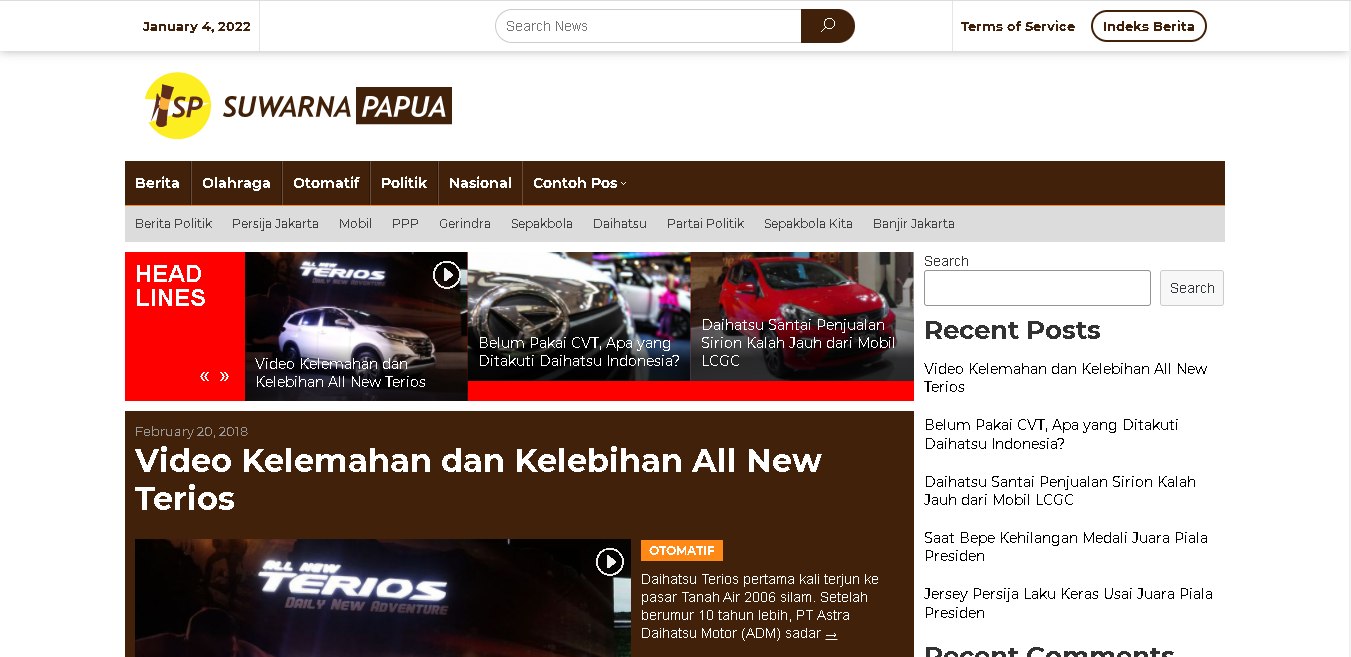Select the Mobil topic link
The height and width of the screenshot is (657, 1351).
pos(355,224)
